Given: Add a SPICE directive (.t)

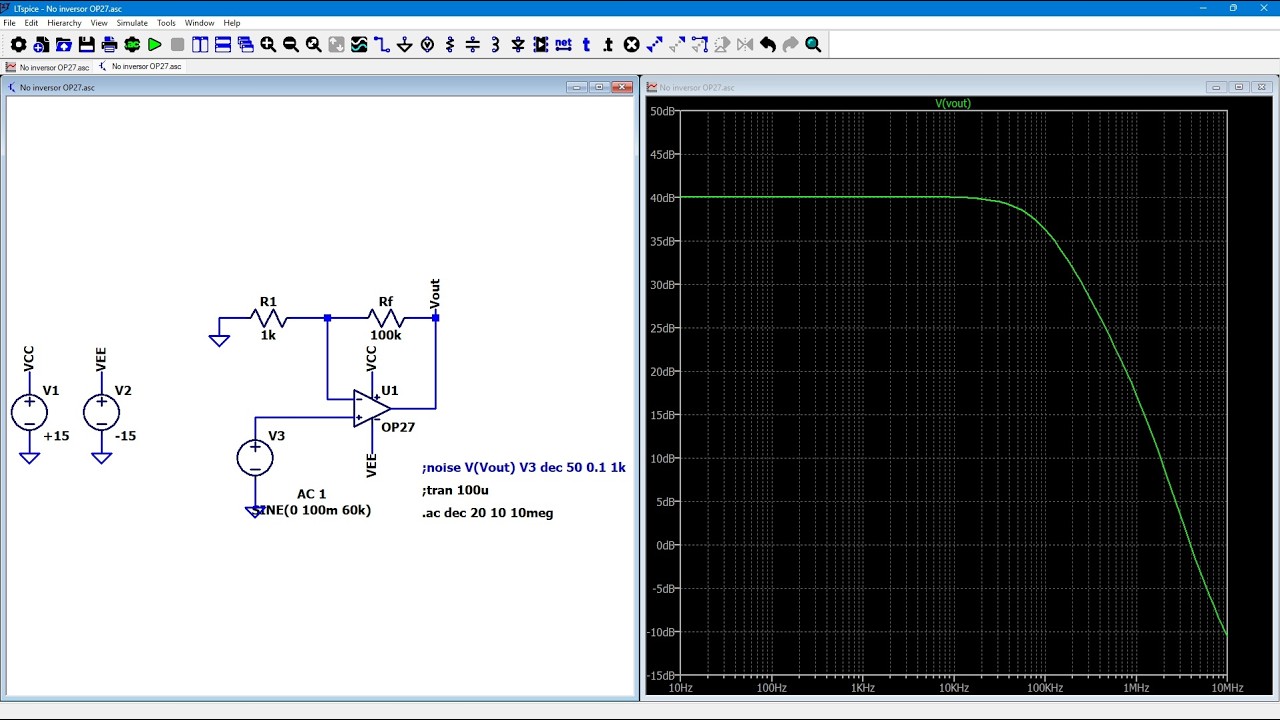Looking at the screenshot, I should point(608,44).
